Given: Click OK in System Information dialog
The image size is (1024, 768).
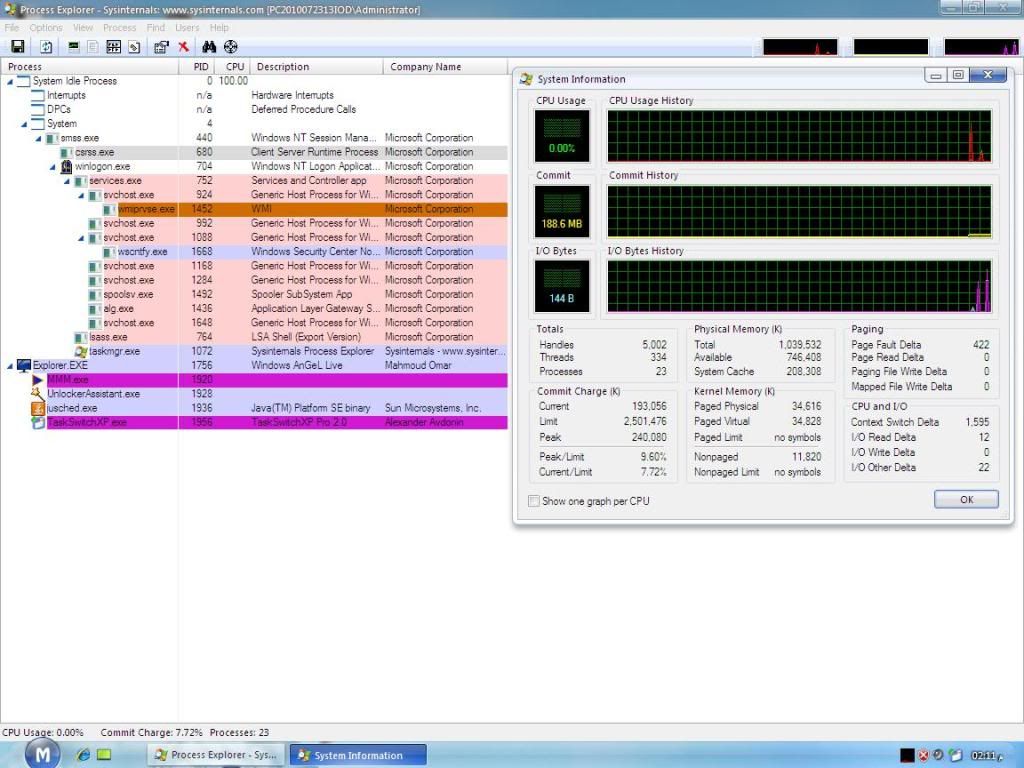Looking at the screenshot, I should (x=966, y=500).
